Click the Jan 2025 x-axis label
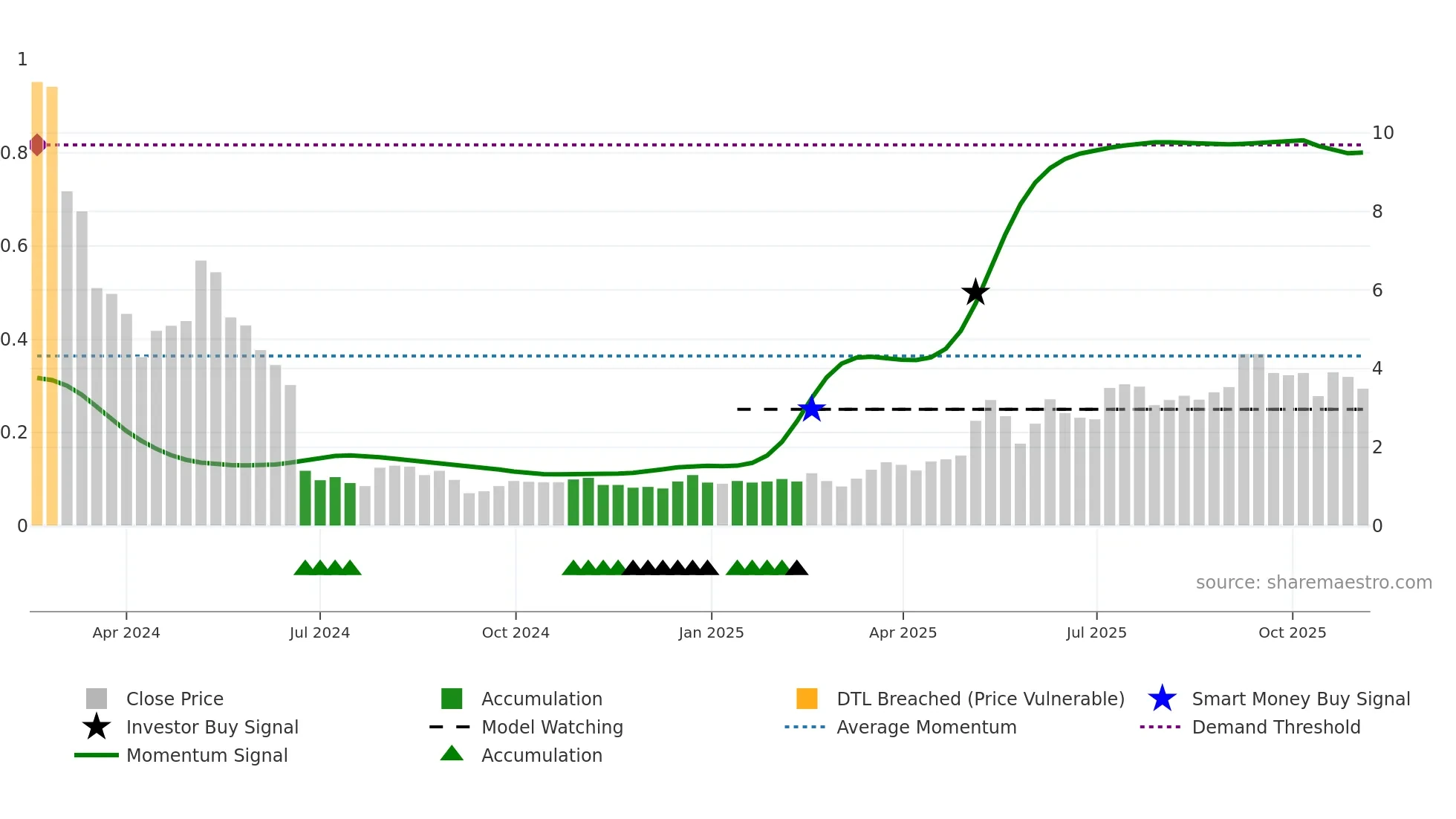 coord(711,632)
